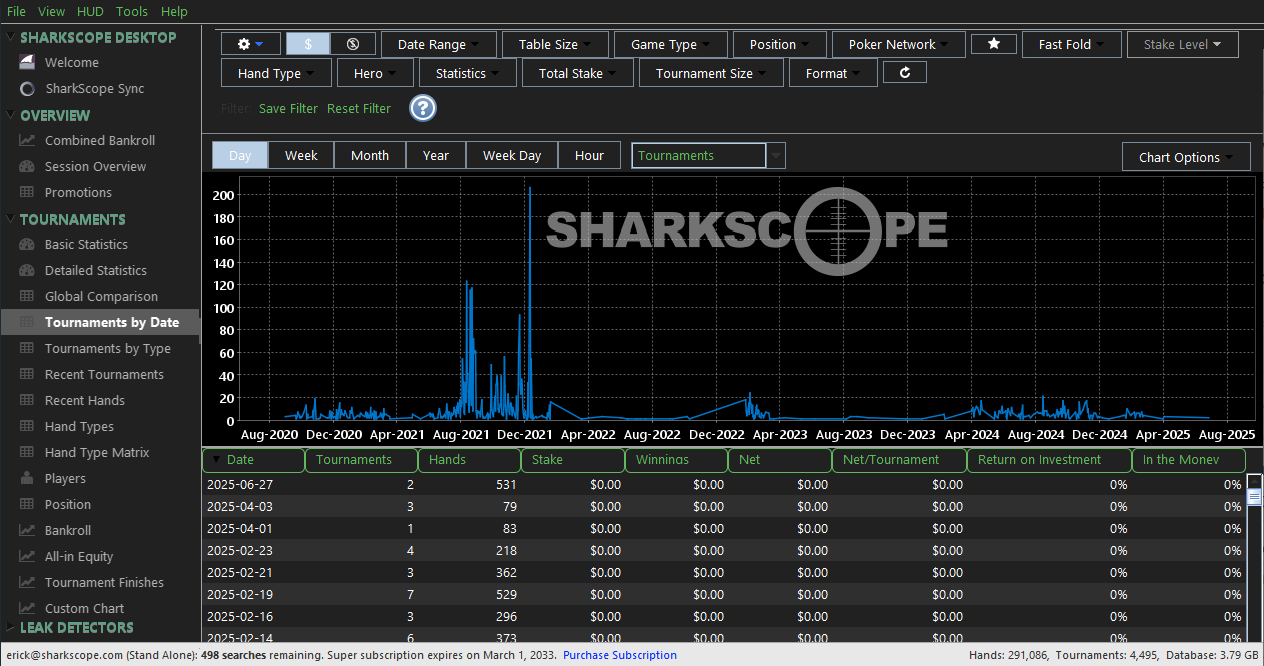This screenshot has height=666, width=1264.
Task: Open the Date Range filter dropdown
Action: pos(438,44)
